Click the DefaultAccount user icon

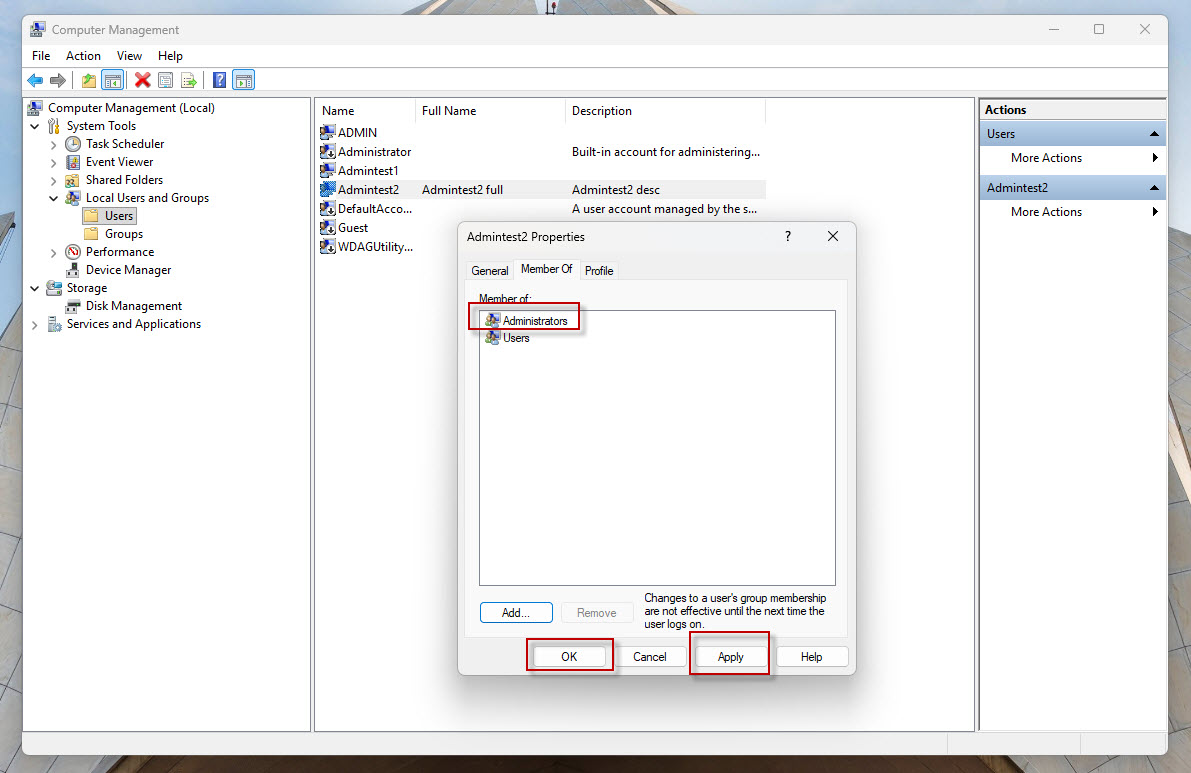click(327, 209)
